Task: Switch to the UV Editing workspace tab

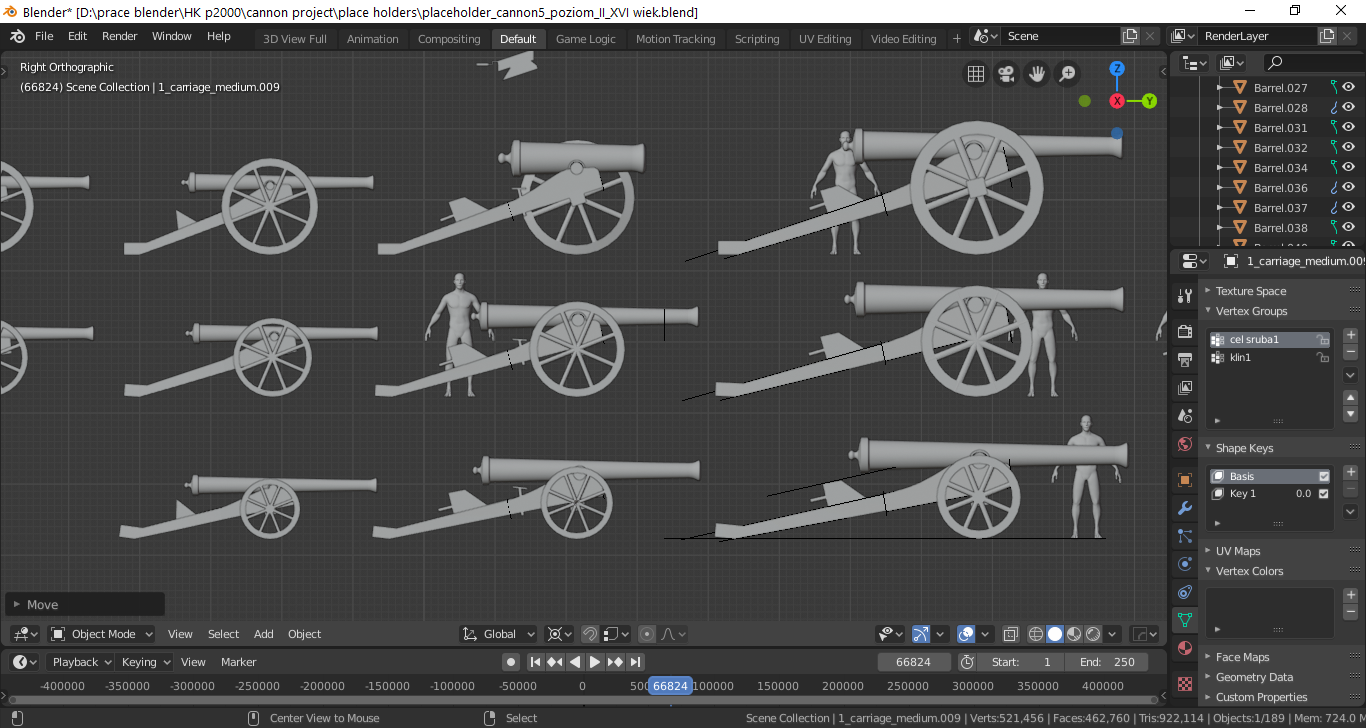Action: click(x=825, y=39)
